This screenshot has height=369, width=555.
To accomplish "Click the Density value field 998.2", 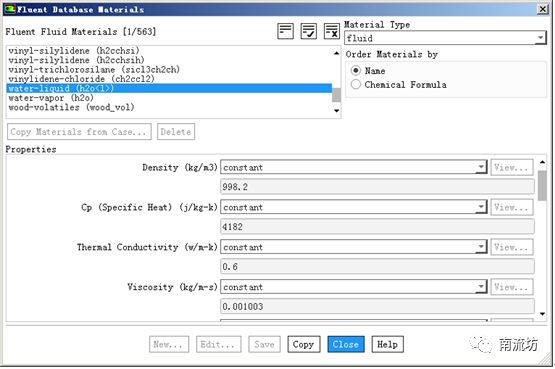I will point(377,186).
